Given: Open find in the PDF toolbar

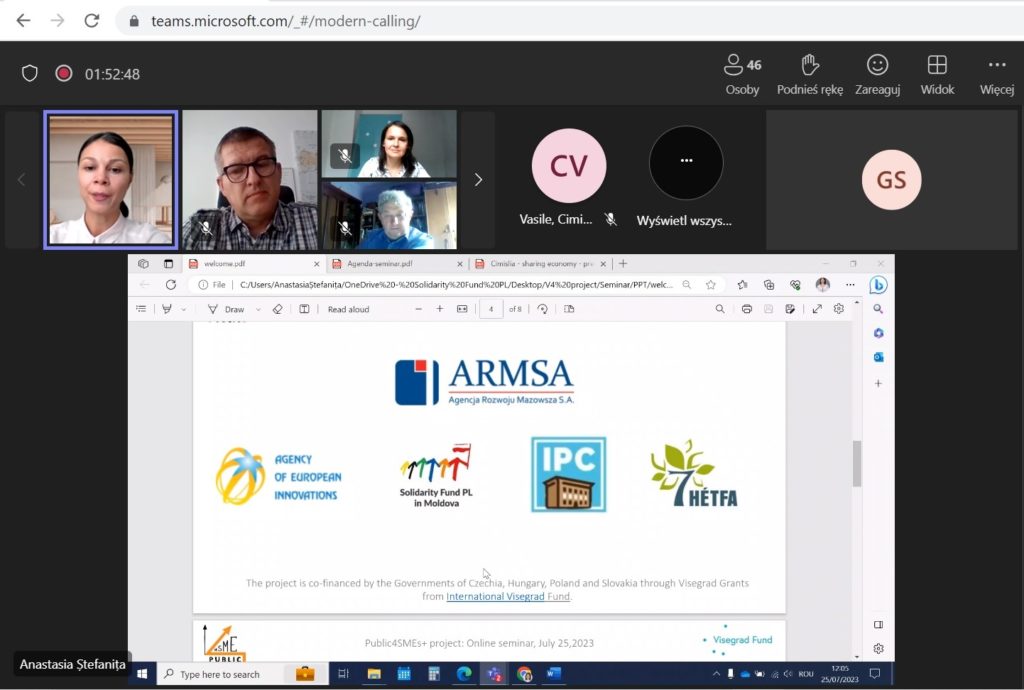Looking at the screenshot, I should tap(720, 309).
